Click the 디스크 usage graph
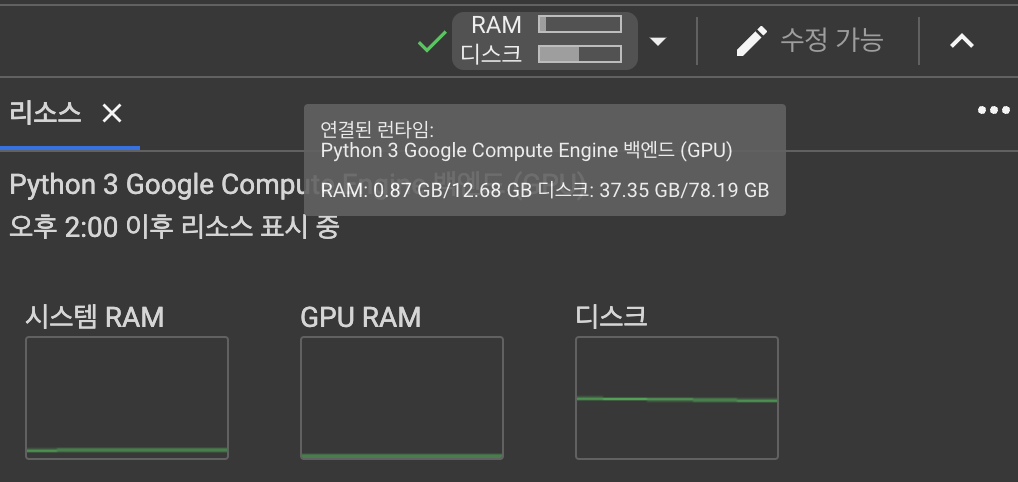 click(x=677, y=398)
